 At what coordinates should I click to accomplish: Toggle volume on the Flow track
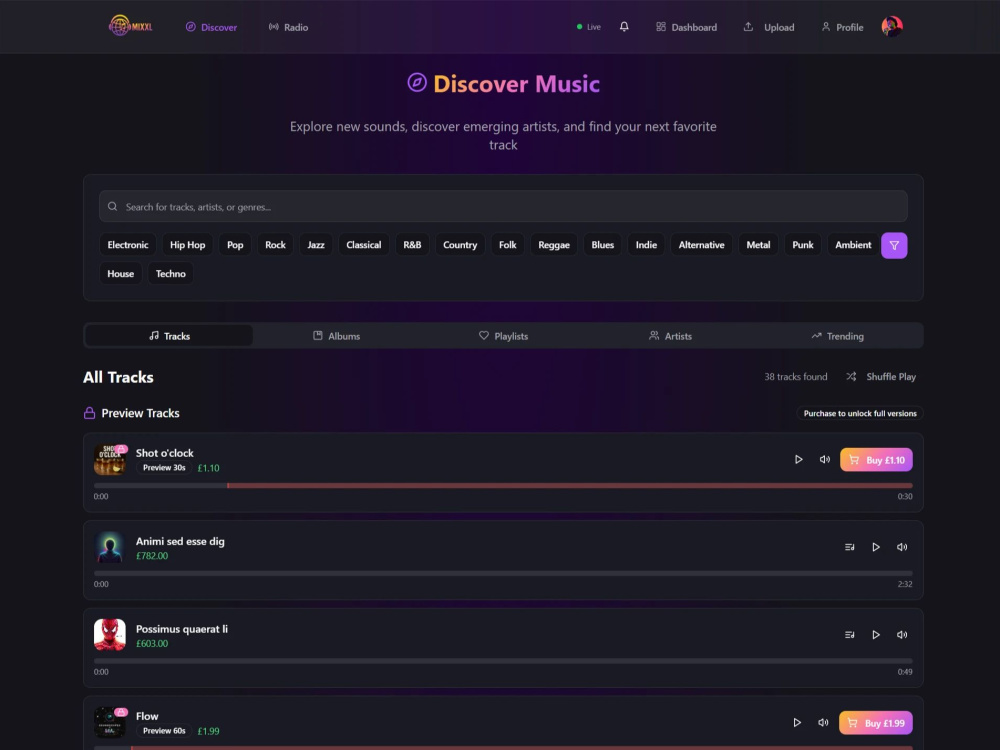point(823,723)
